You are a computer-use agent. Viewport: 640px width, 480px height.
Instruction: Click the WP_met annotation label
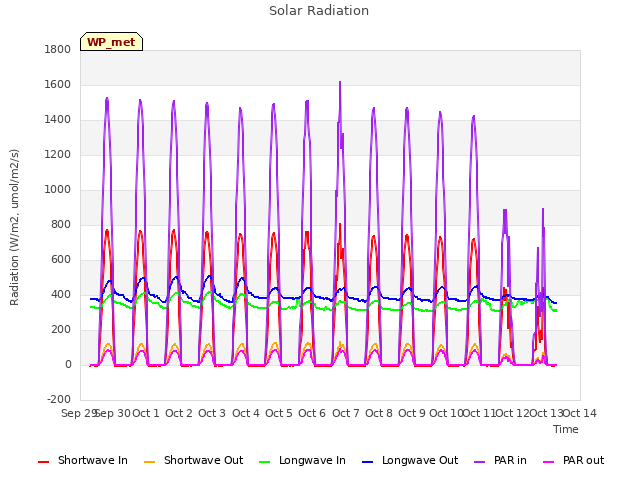click(111, 42)
